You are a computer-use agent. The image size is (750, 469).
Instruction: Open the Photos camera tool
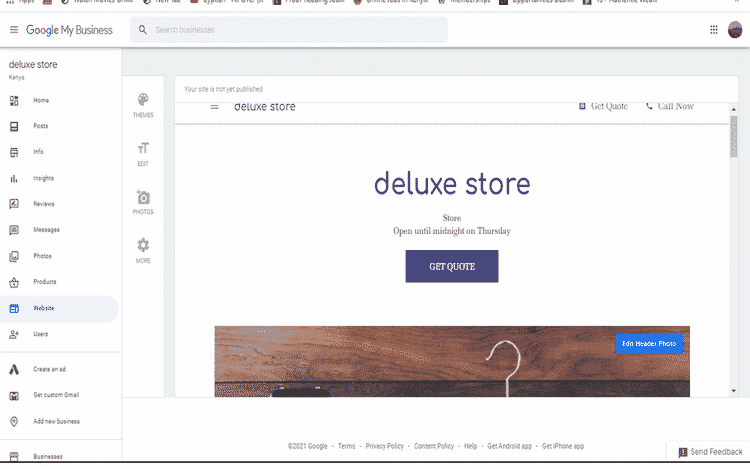pos(143,196)
